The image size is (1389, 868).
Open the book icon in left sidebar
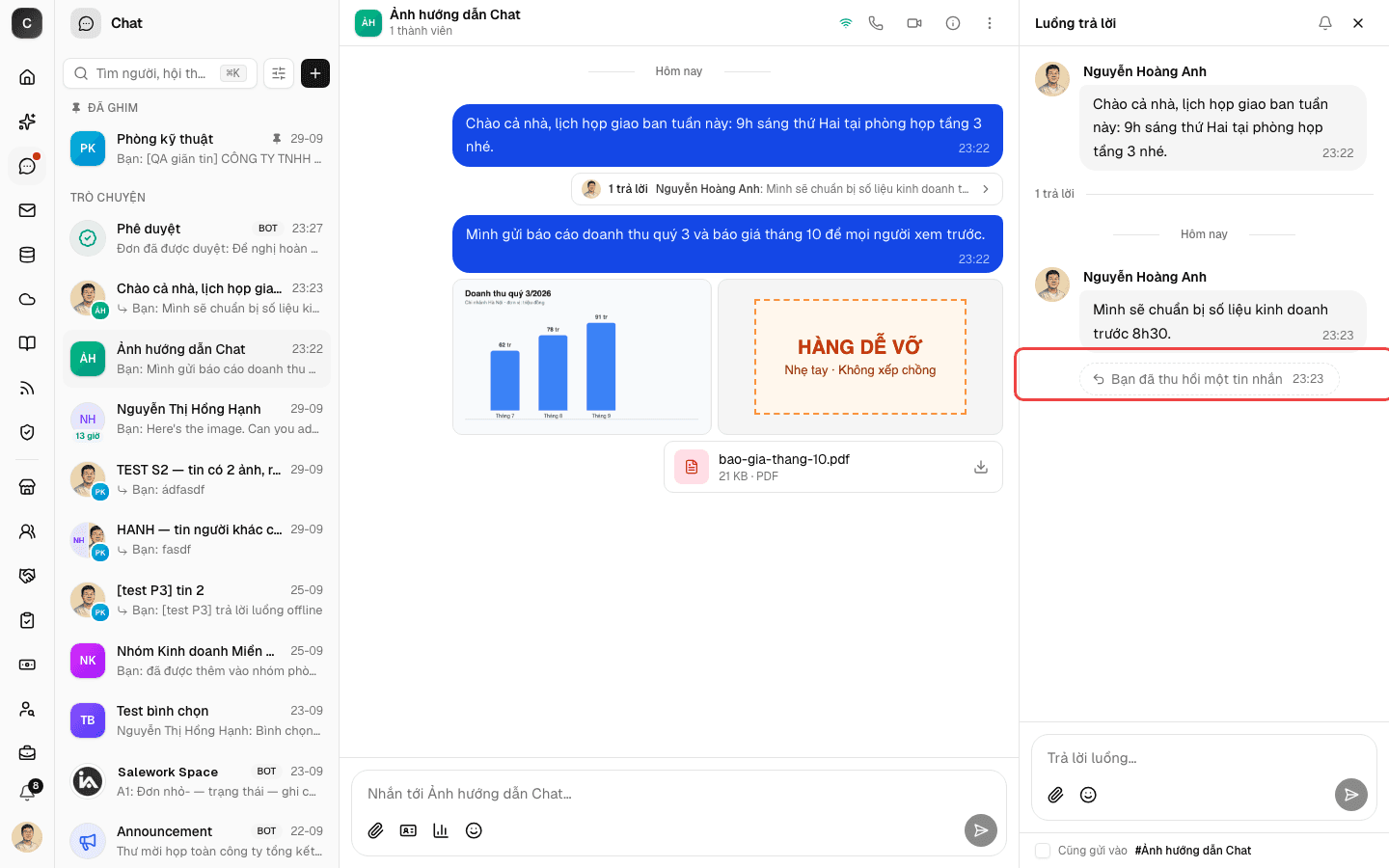(x=27, y=343)
